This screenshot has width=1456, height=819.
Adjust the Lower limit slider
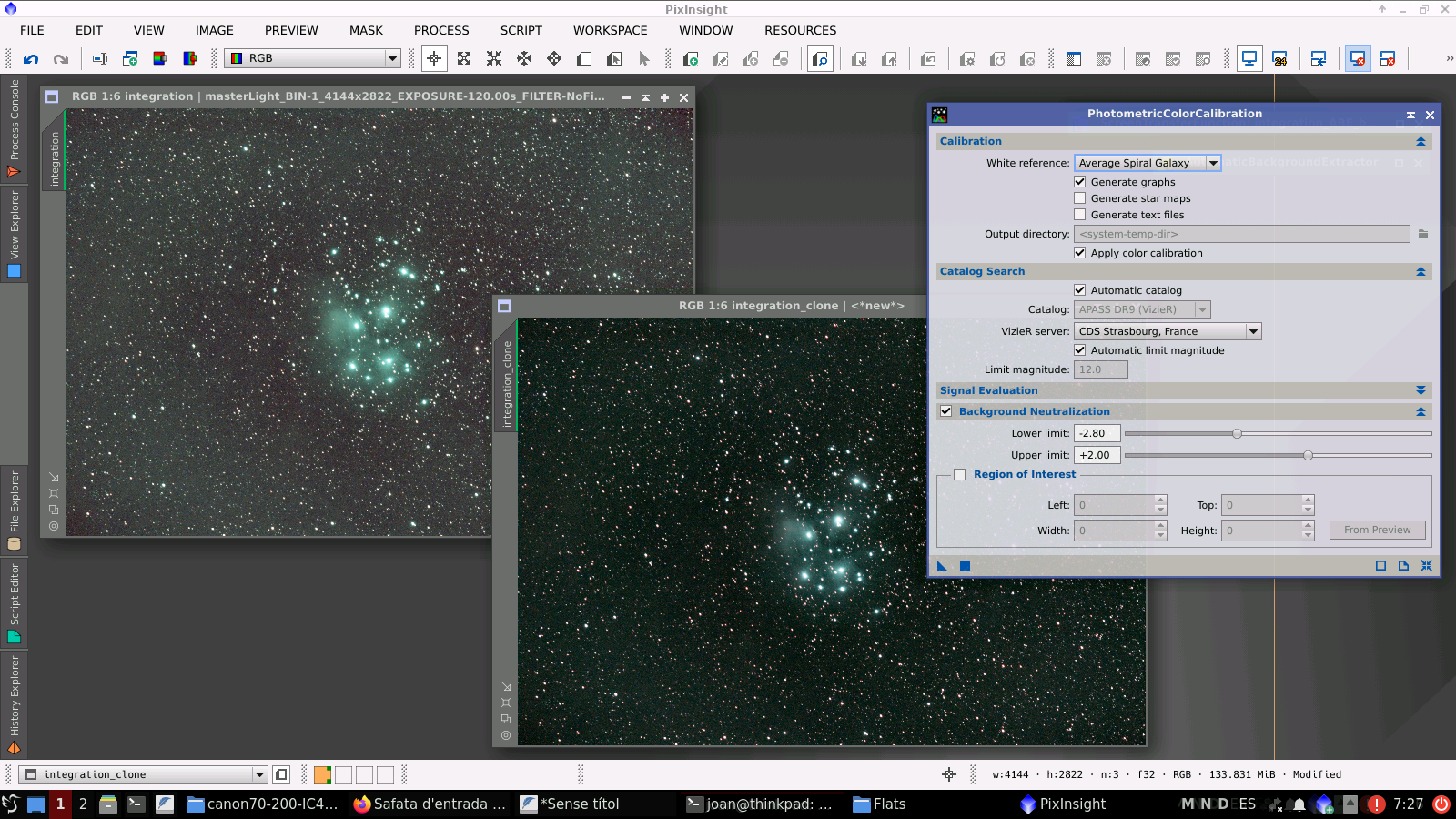pyautogui.click(x=1237, y=434)
